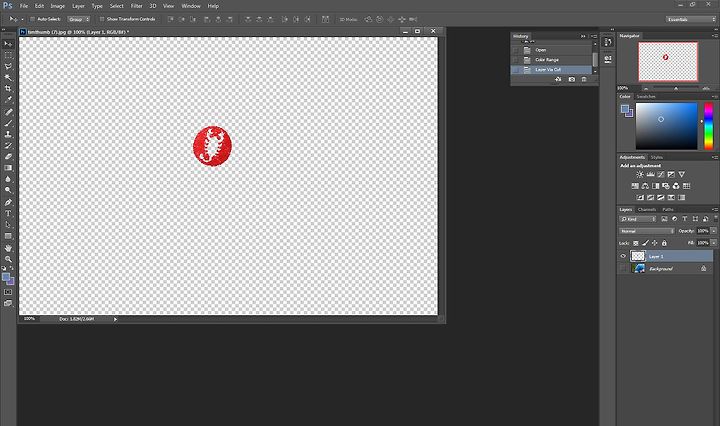Open the File menu
720x426 pixels.
coord(24,6)
